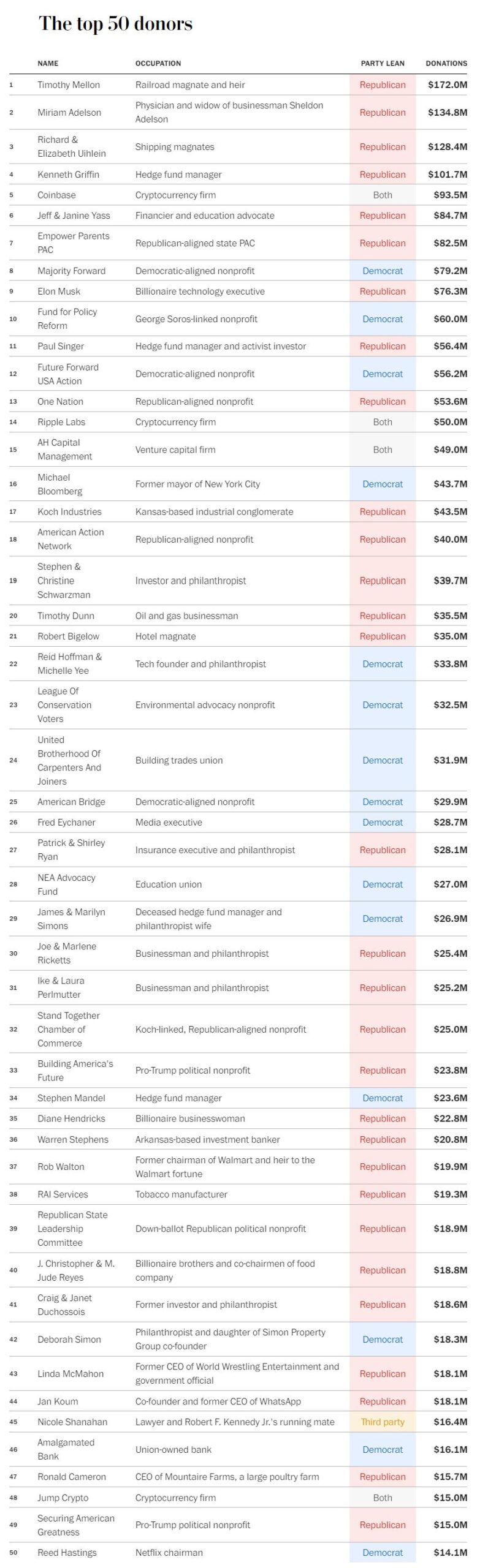The width and height of the screenshot is (477, 1568).
Task: Select Koch Industries in the list
Action: 69,511
